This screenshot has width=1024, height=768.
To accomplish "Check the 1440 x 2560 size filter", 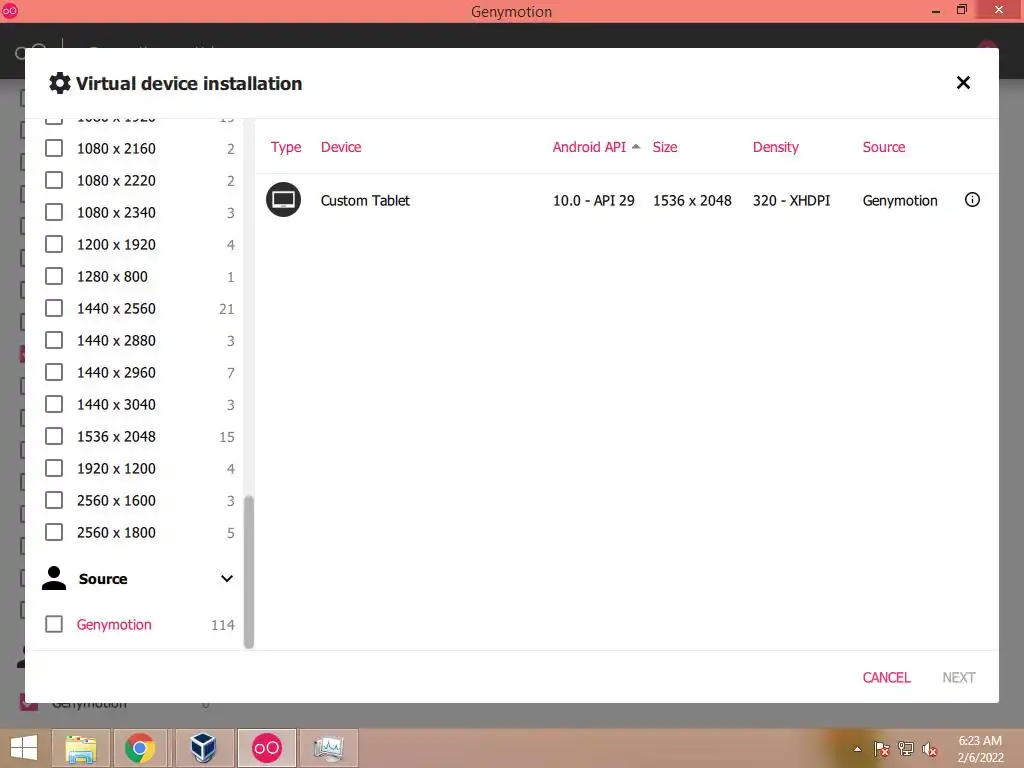I will pyautogui.click(x=54, y=308).
